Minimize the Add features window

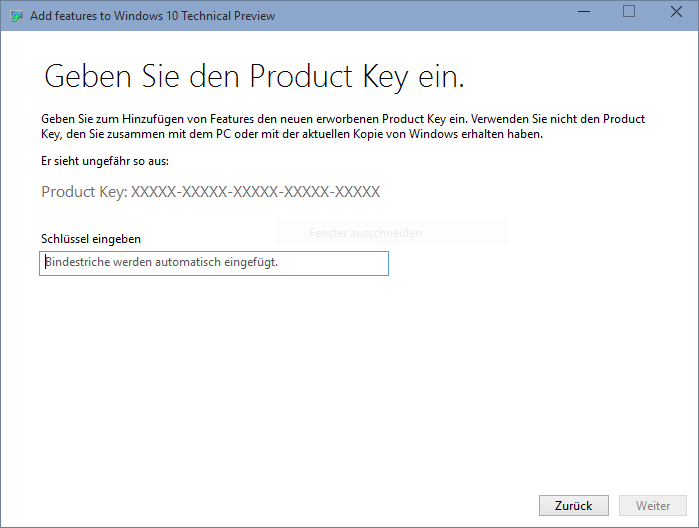(x=584, y=12)
